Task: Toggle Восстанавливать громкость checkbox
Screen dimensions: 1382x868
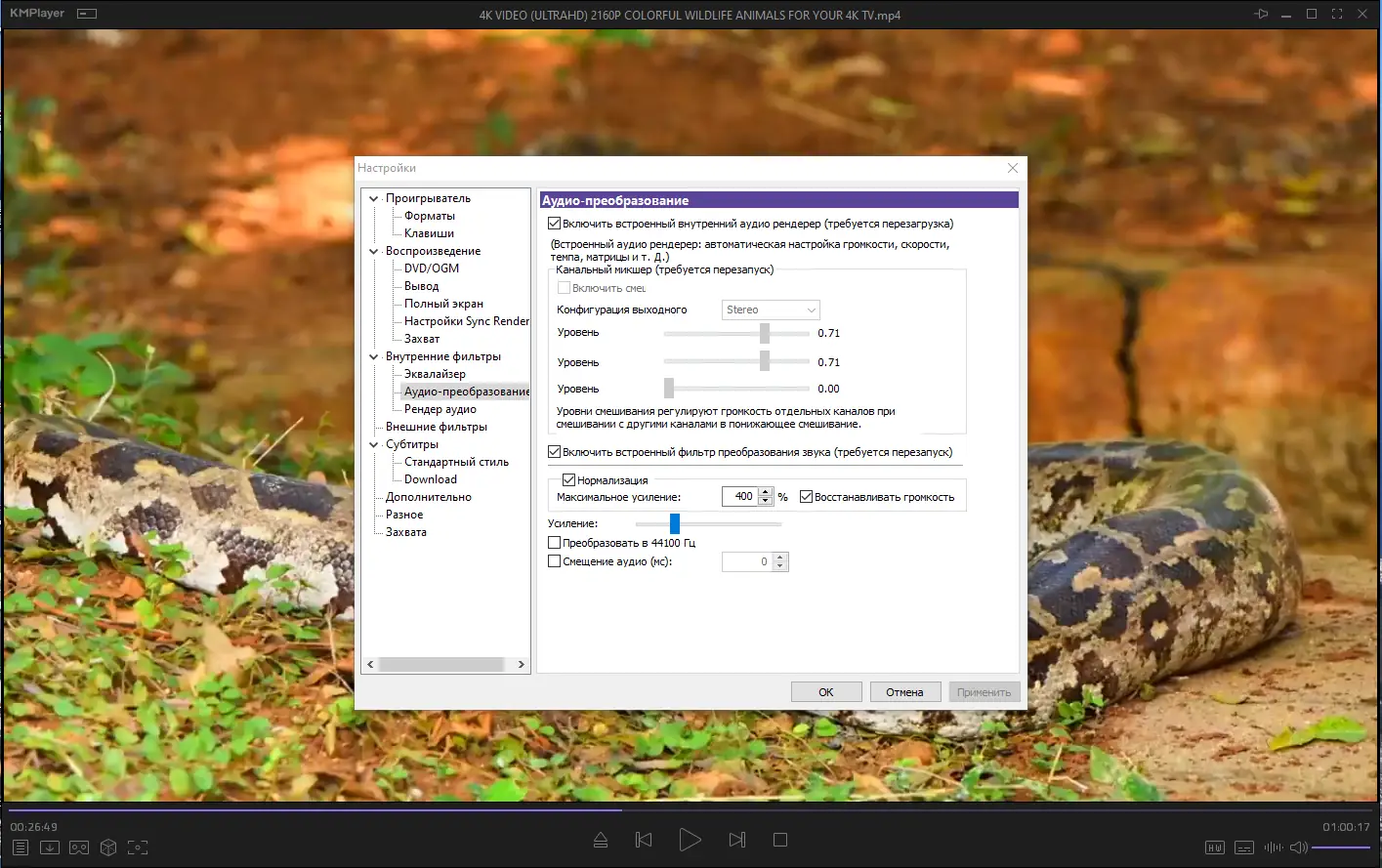Action: point(806,497)
